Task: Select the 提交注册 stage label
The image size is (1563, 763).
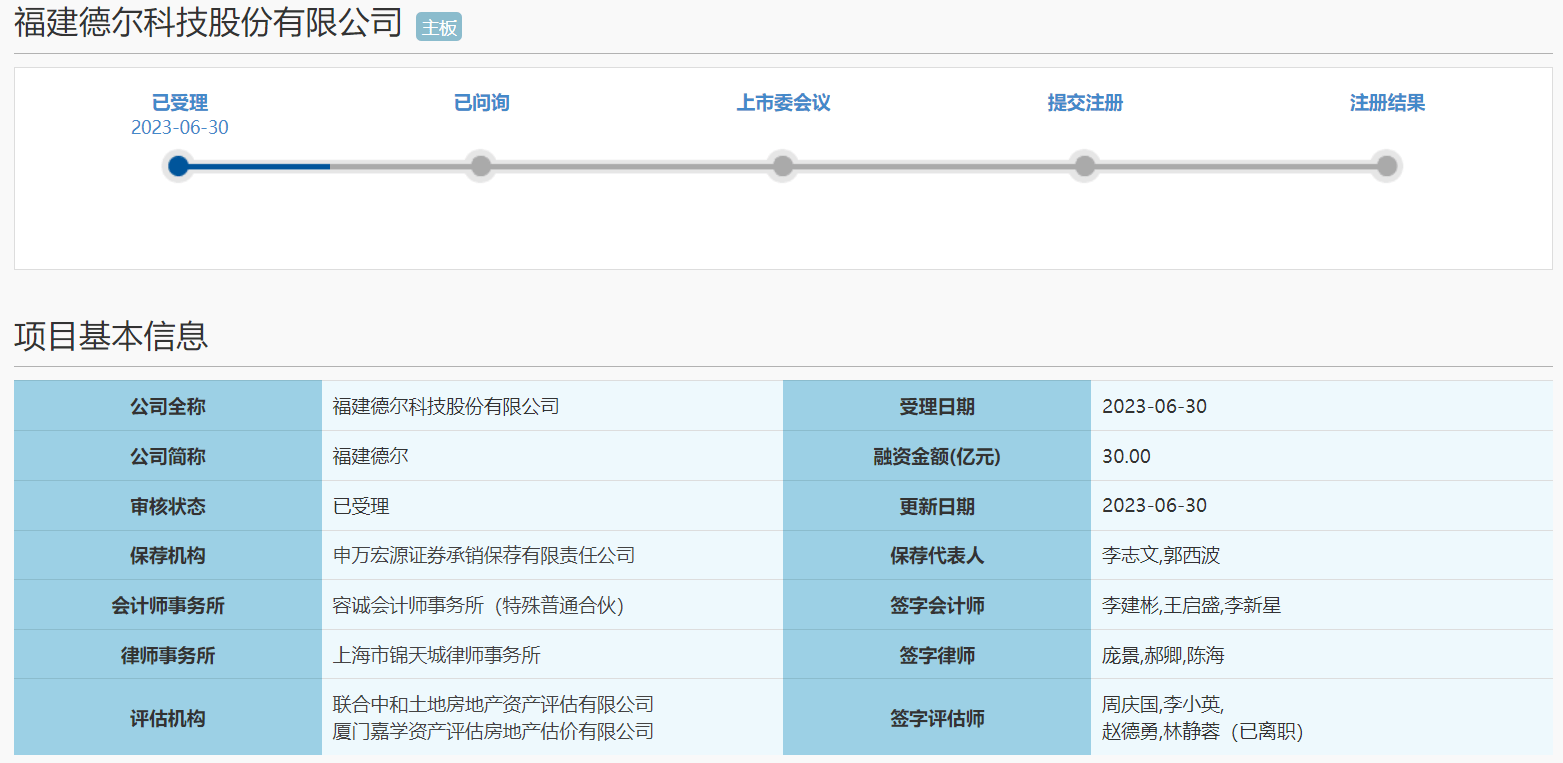Action: pos(1085,103)
